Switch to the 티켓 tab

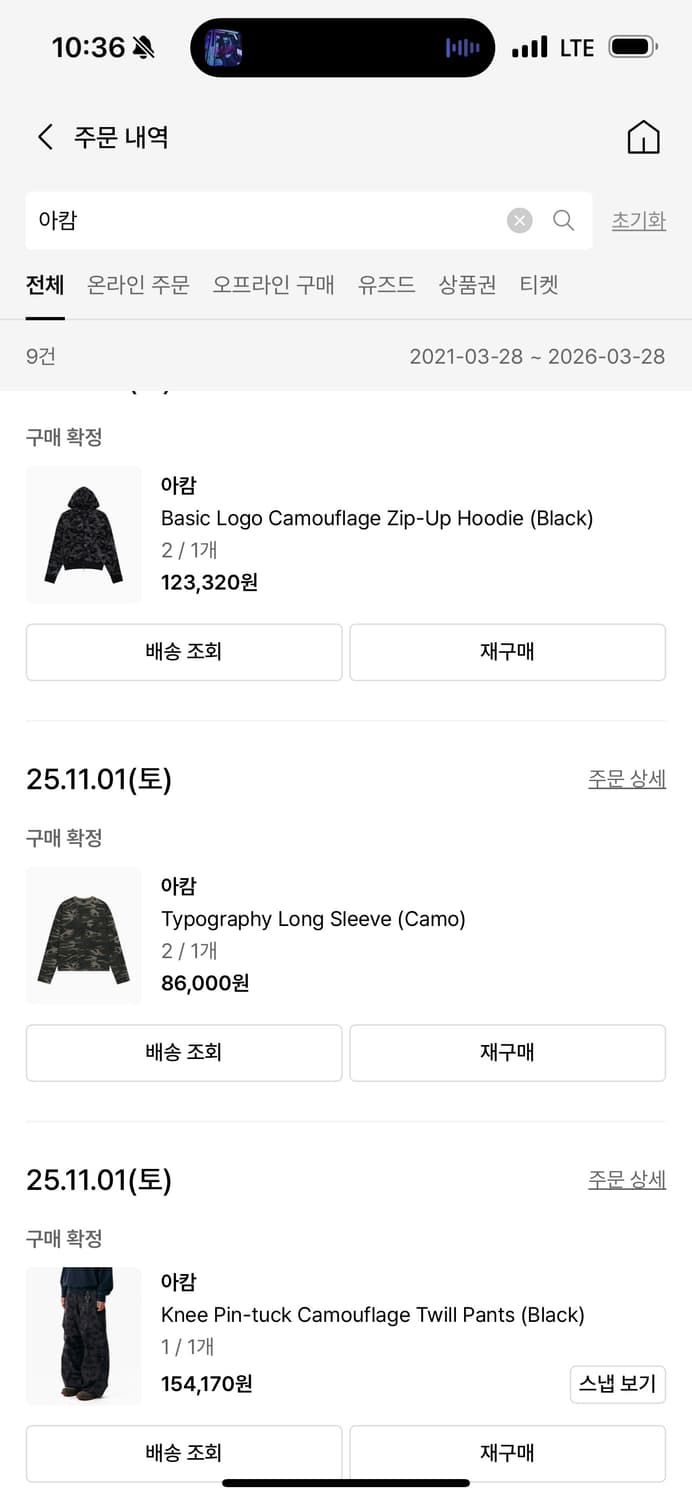click(539, 285)
